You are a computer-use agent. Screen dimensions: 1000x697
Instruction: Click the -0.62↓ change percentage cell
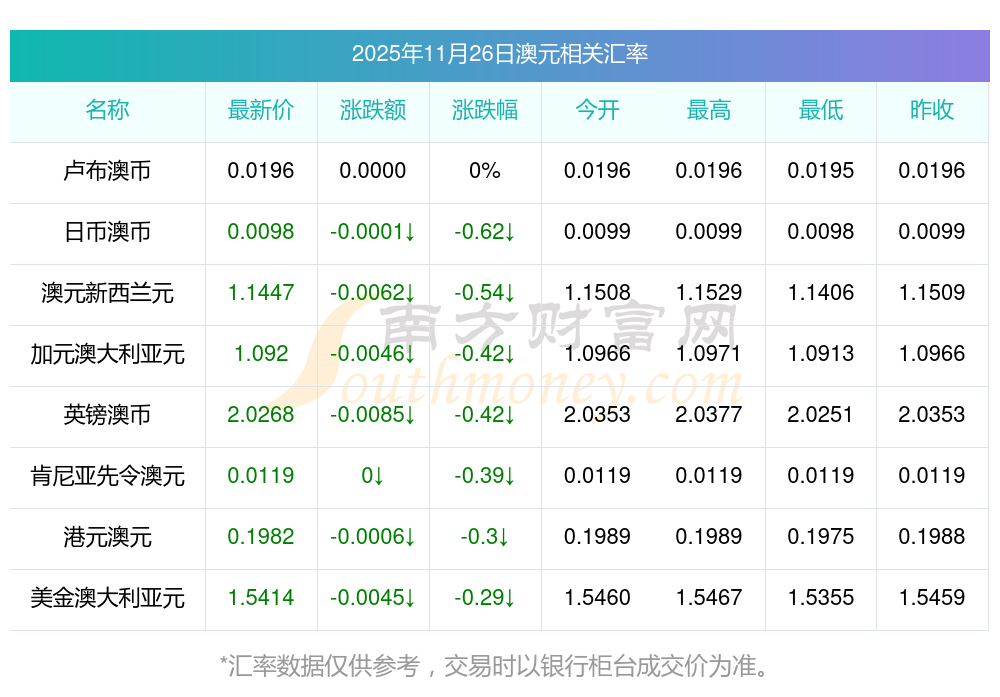485,232
